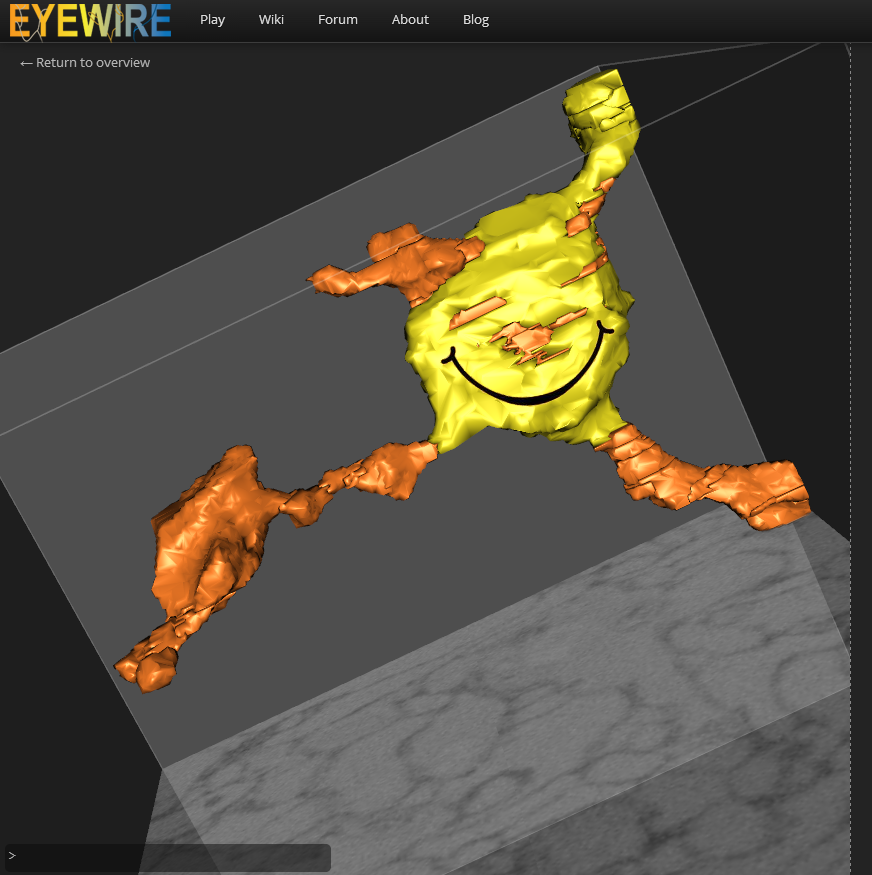
Task: Click the chat command input field
Action: [x=167, y=856]
